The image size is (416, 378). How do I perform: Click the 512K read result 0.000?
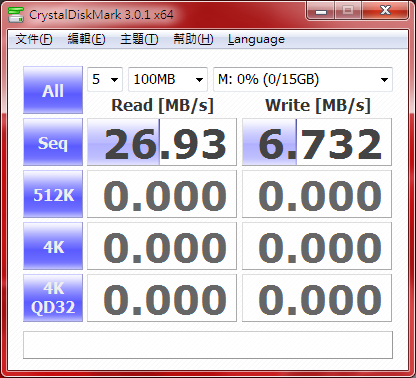tap(162, 194)
